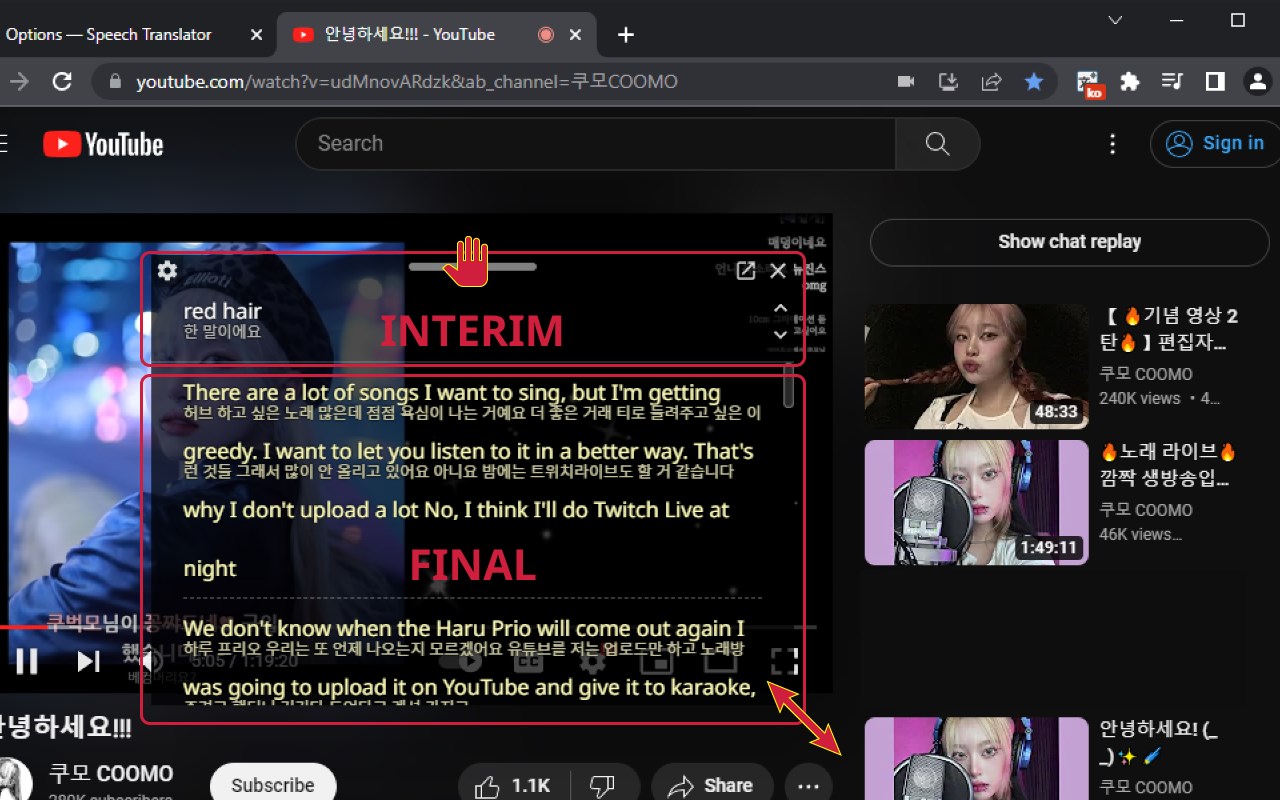This screenshot has height=800, width=1280.
Task: Open the YouTube three-dot settings menu
Action: tap(1112, 144)
